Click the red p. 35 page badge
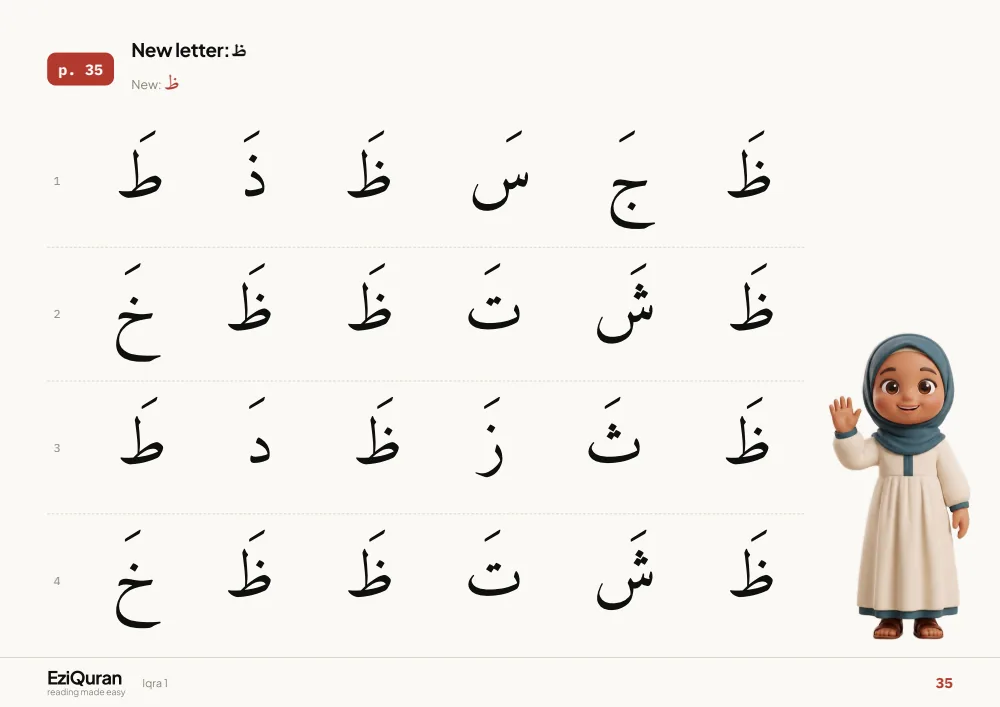 click(x=80, y=69)
